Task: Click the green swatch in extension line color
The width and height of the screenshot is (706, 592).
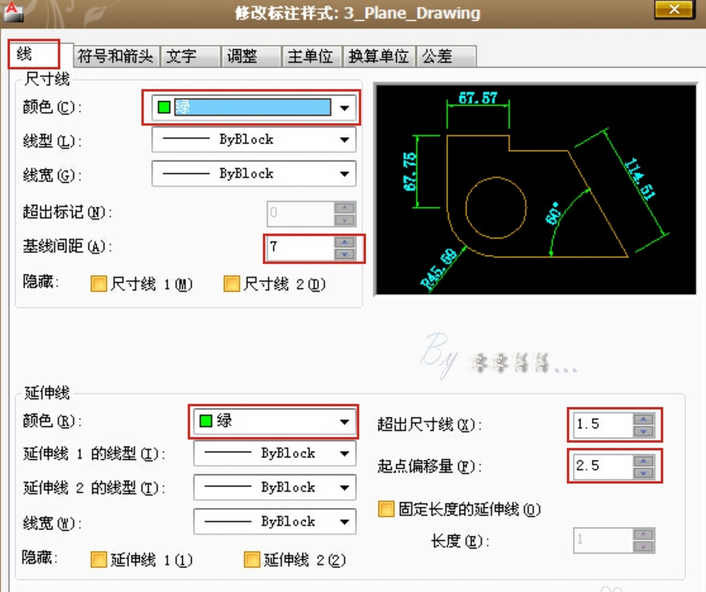Action: (204, 422)
